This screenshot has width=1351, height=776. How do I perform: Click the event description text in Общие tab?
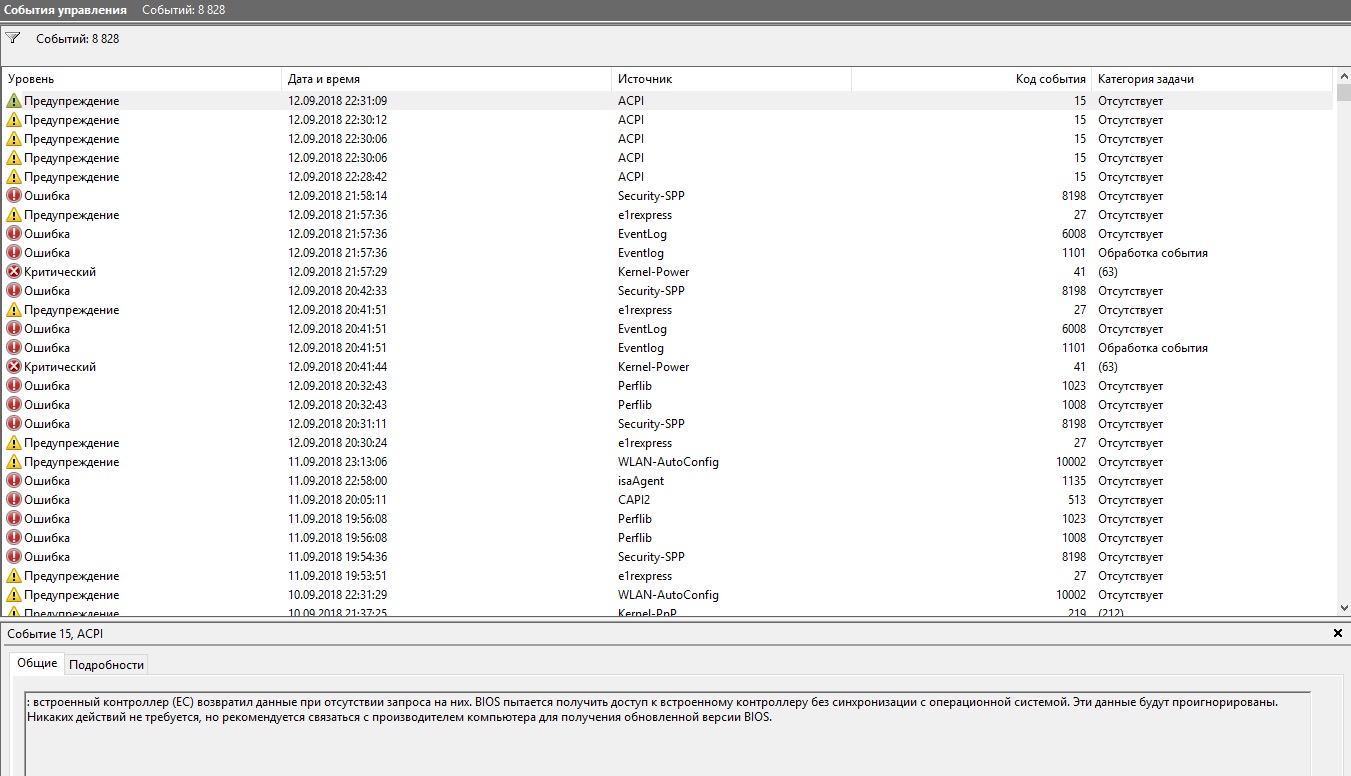tap(652, 709)
